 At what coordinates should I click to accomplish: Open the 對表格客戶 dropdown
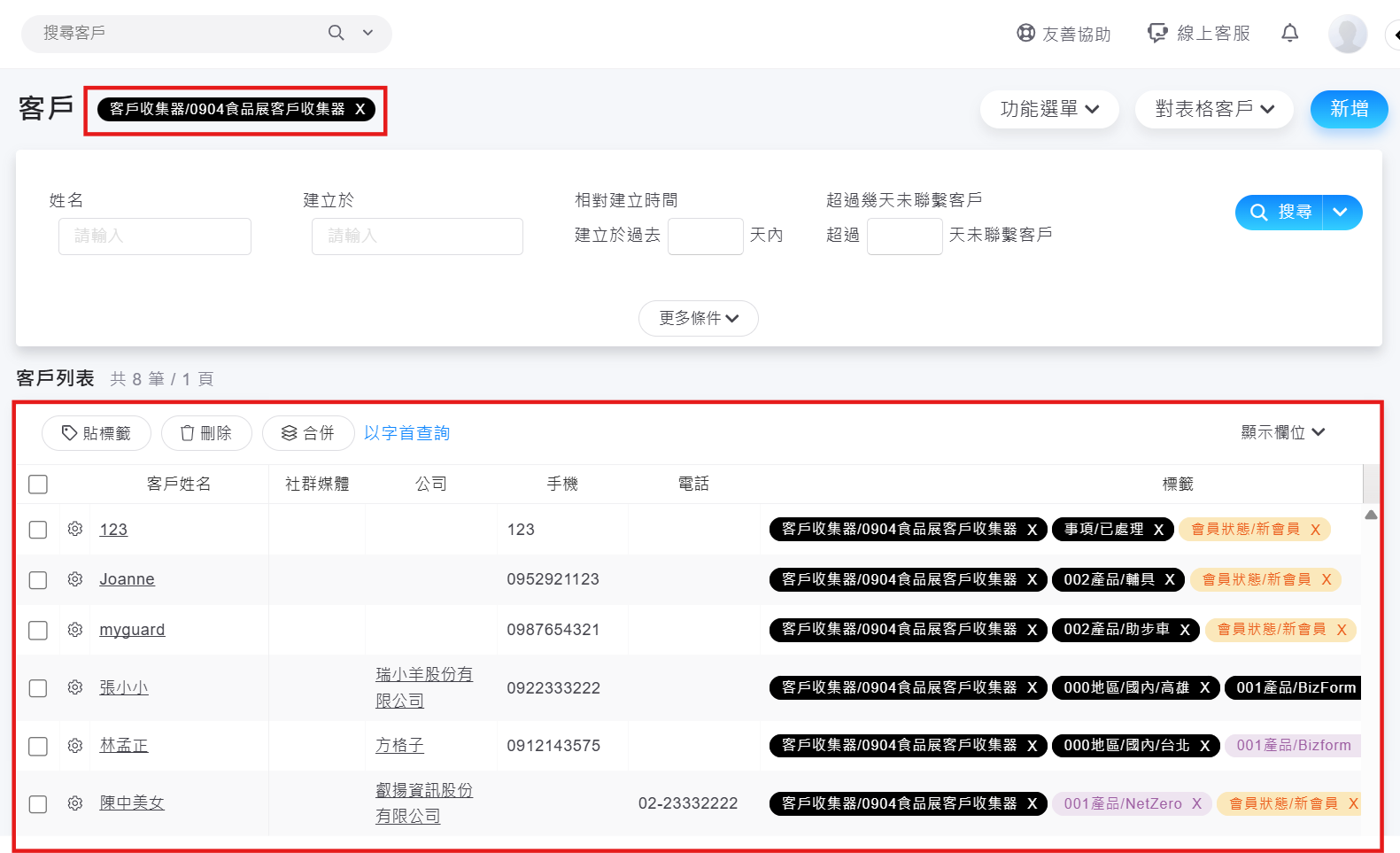1213,109
